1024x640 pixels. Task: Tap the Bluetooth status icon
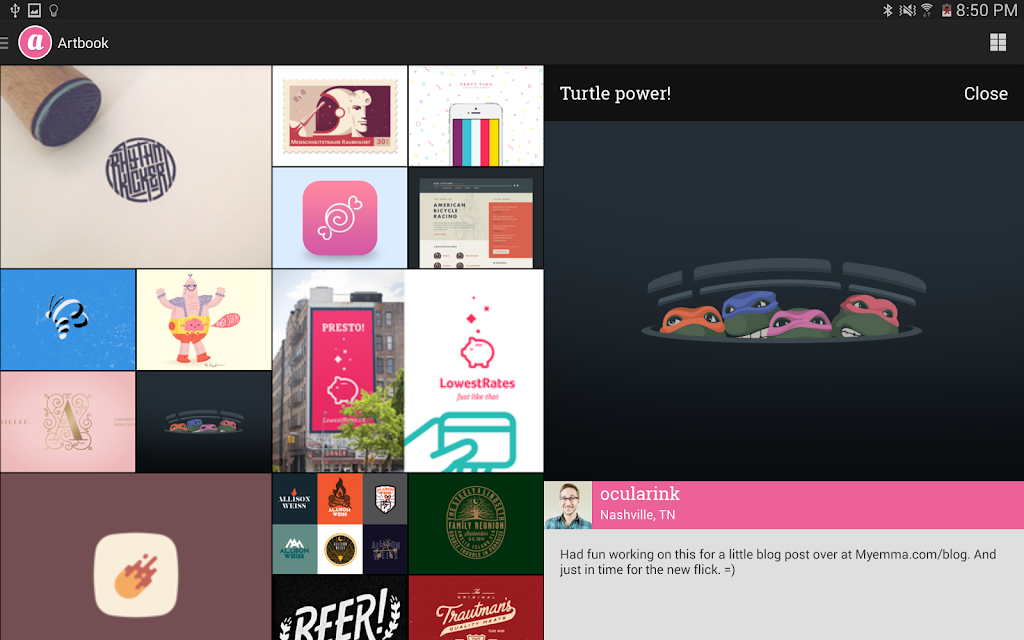887,10
